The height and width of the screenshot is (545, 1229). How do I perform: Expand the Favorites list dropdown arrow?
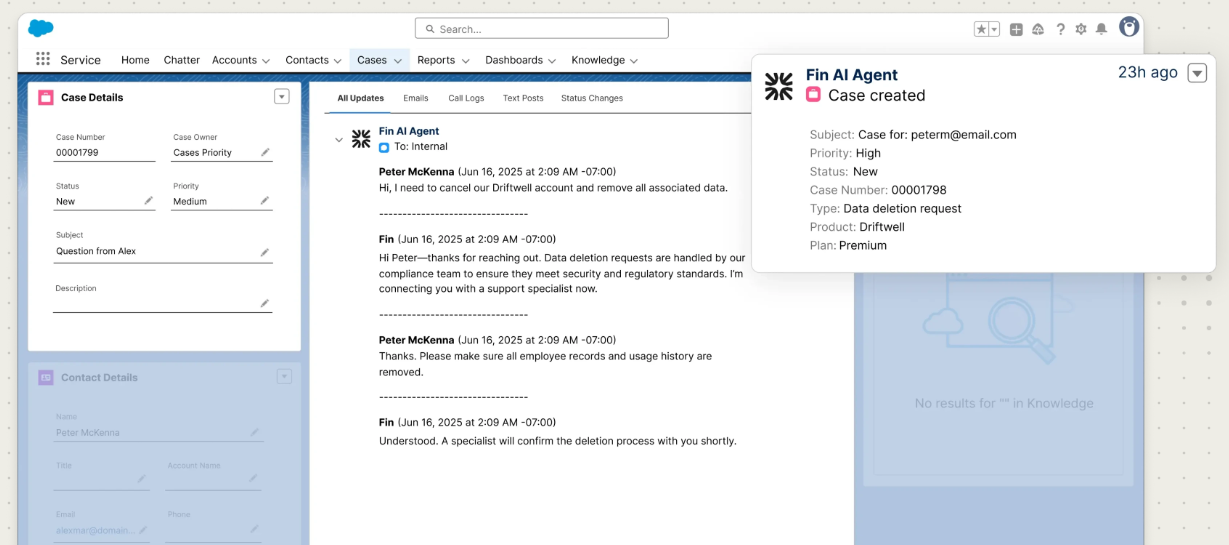994,29
